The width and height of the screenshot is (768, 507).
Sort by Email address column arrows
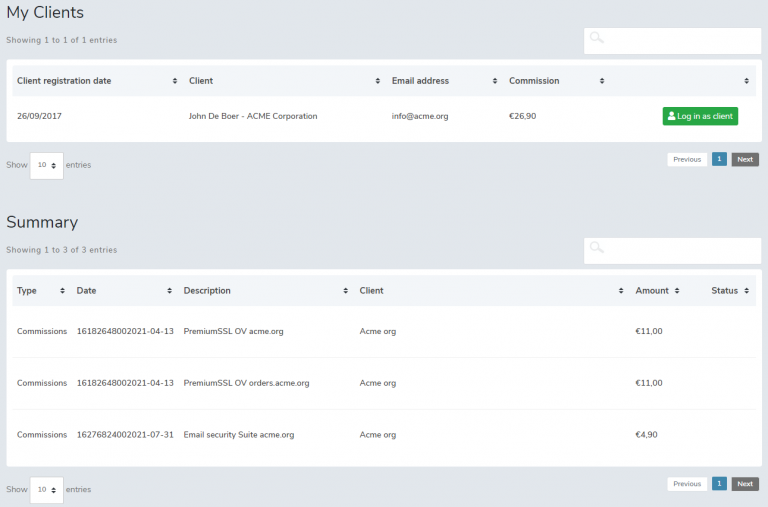coord(495,81)
